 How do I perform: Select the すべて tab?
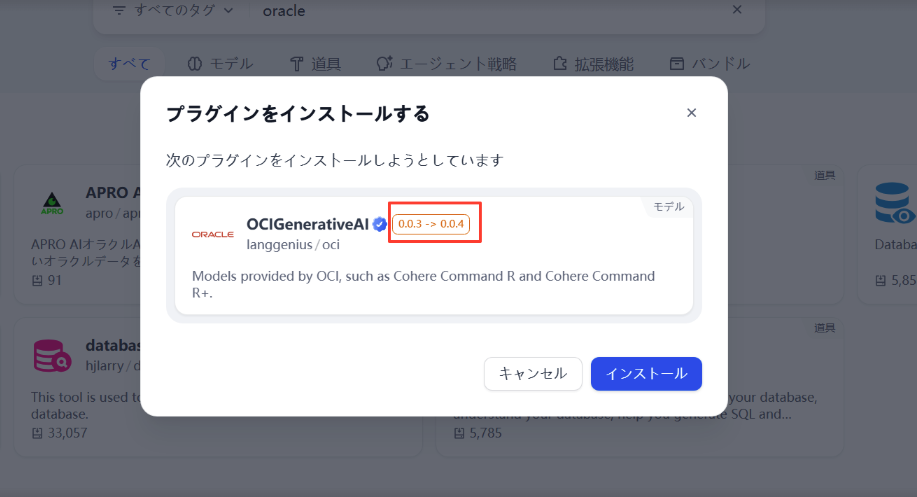coord(129,64)
